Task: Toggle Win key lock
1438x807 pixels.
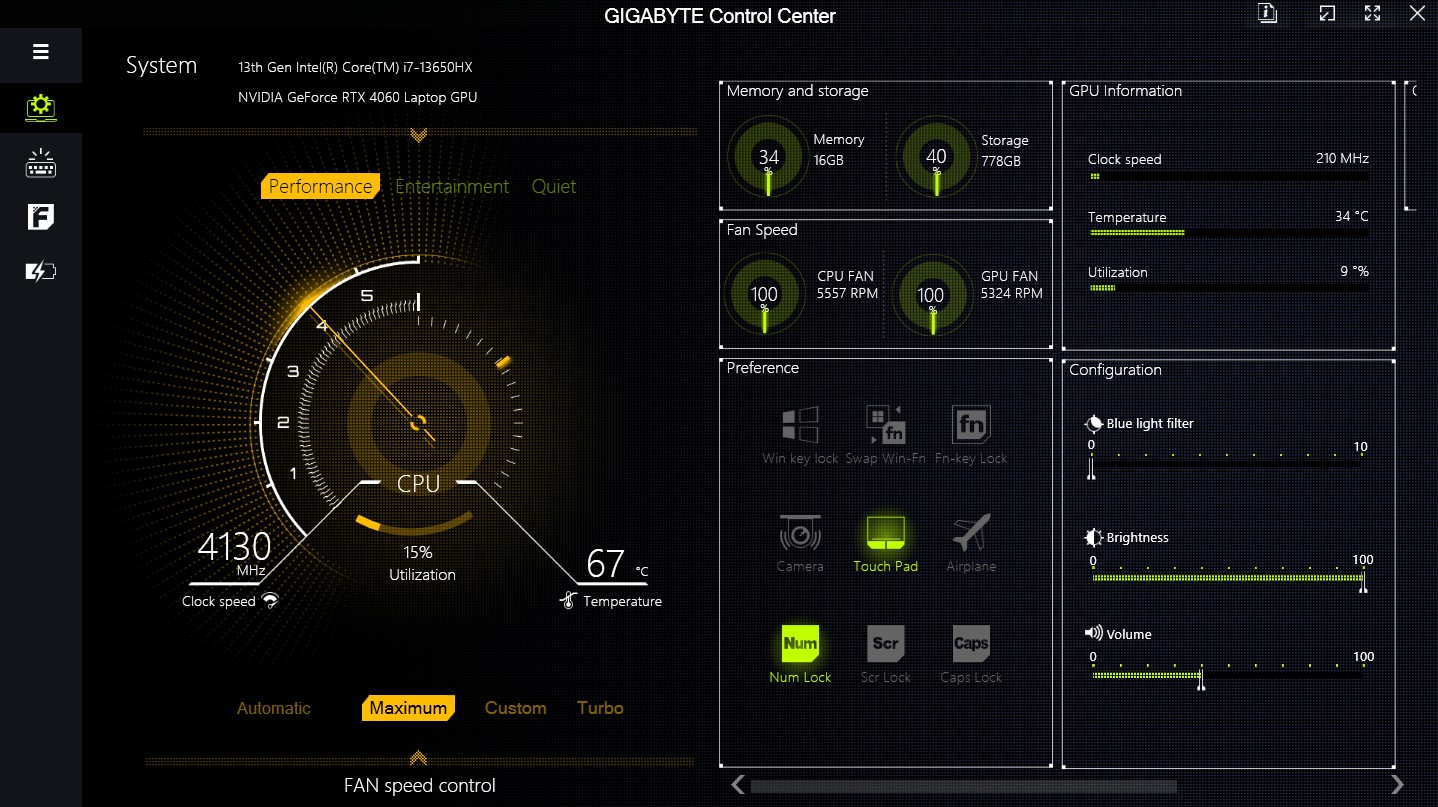Action: 800,434
